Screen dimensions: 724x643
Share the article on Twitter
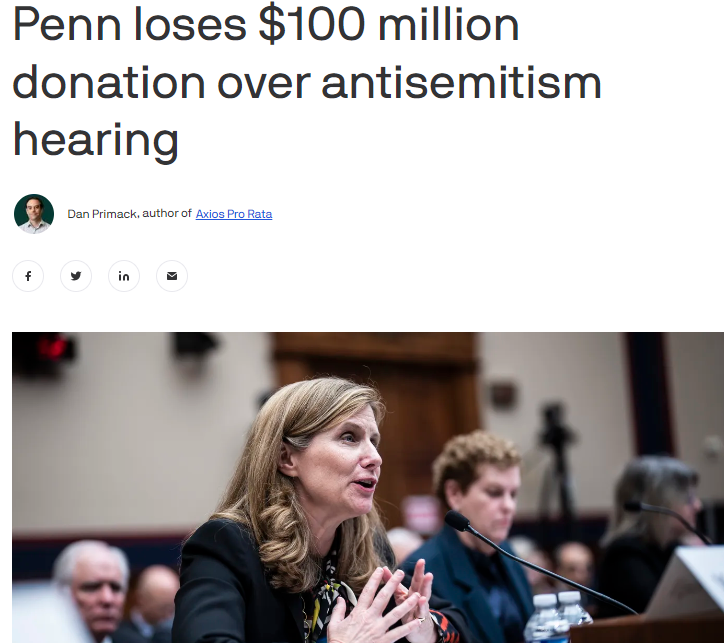(76, 276)
